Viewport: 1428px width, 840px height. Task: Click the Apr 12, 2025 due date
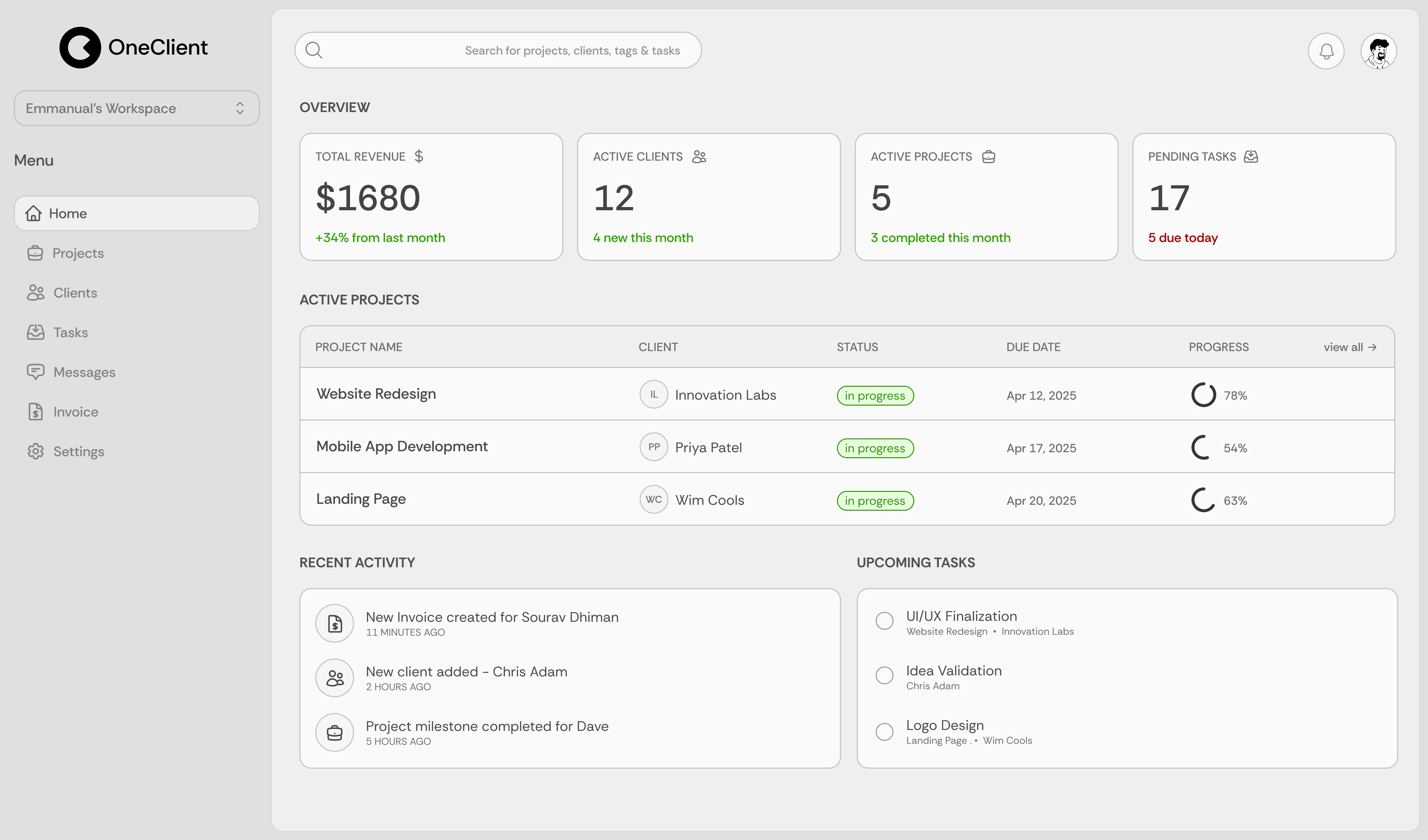[x=1041, y=396]
